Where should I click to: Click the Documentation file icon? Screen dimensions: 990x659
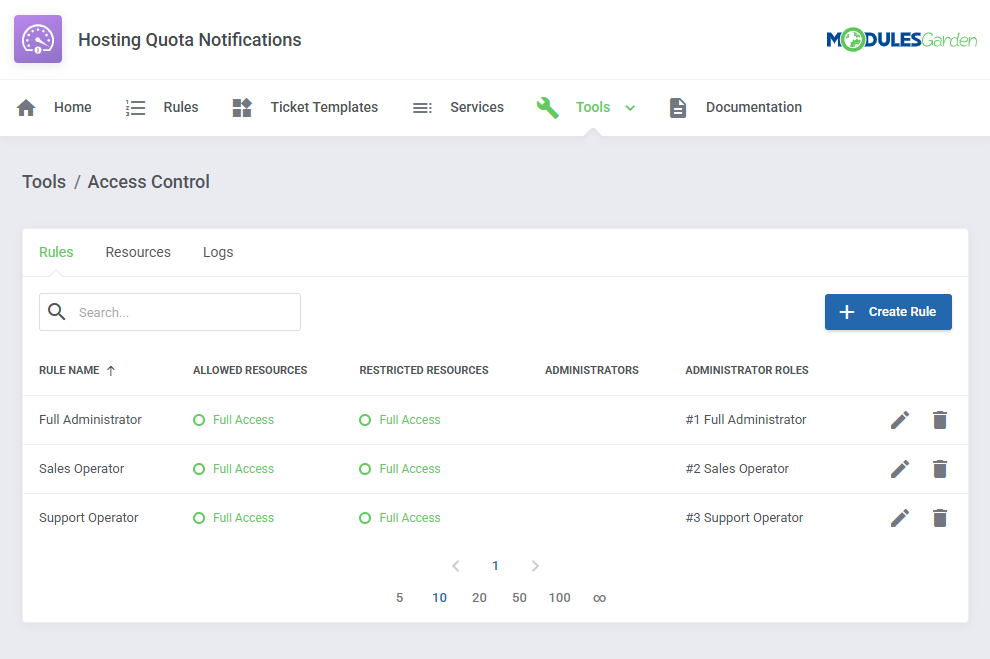pyautogui.click(x=677, y=108)
